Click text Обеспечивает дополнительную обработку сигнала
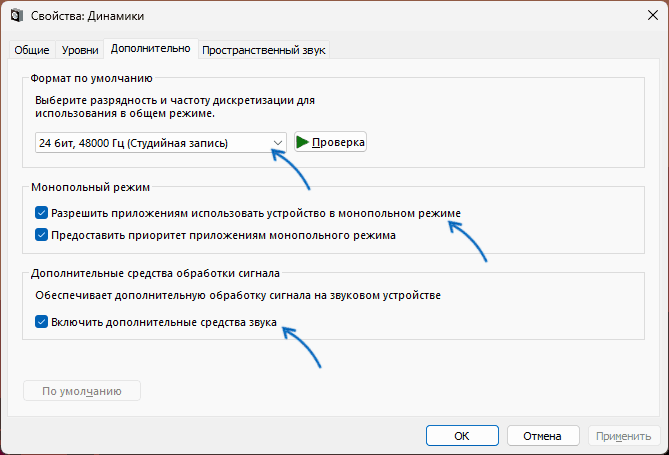Screen dimensions: 669x455 click(x=238, y=295)
